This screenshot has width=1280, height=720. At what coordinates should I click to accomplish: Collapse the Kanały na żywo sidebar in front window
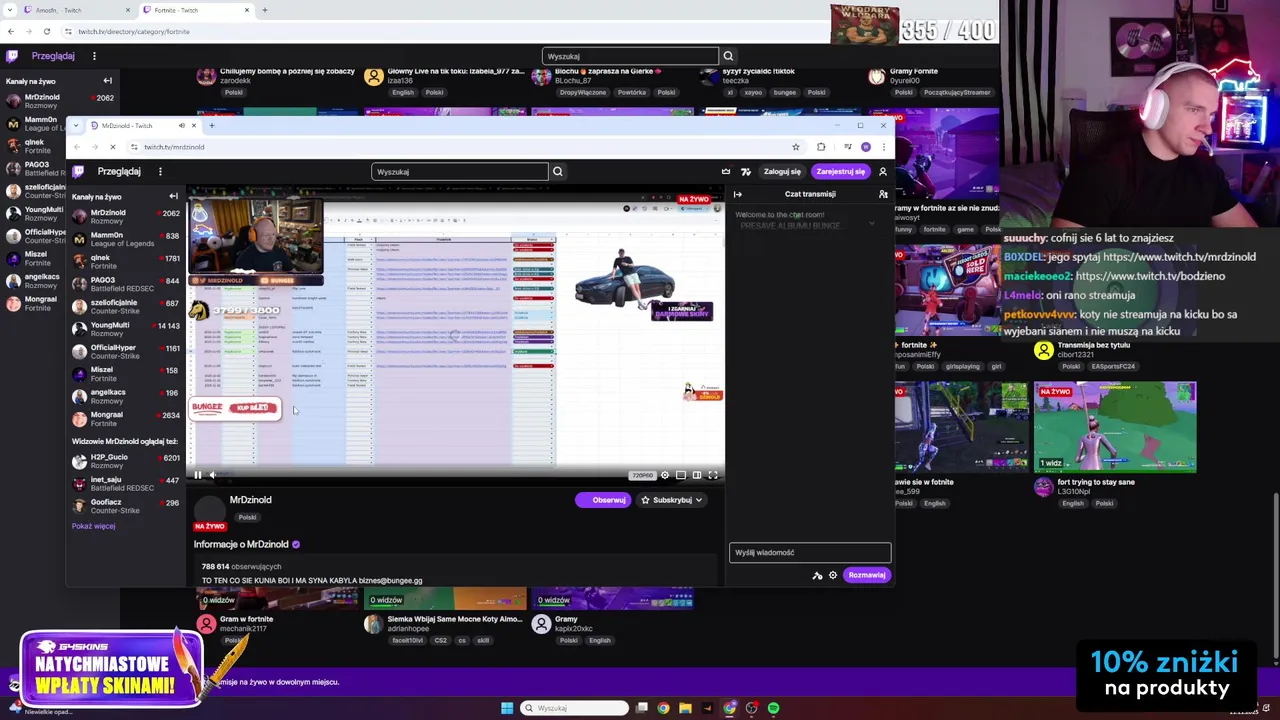(173, 196)
